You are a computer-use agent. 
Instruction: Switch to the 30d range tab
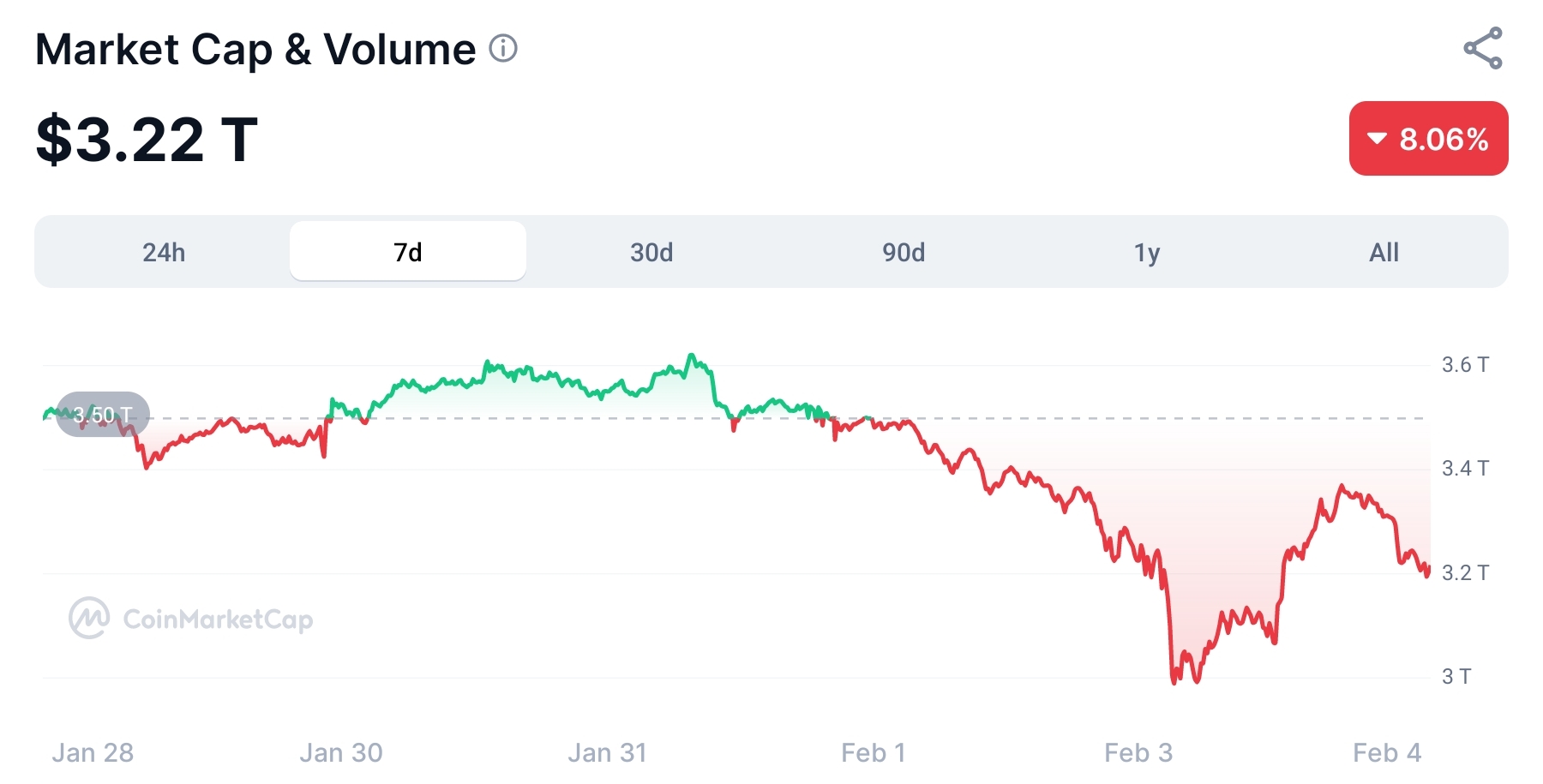651,252
